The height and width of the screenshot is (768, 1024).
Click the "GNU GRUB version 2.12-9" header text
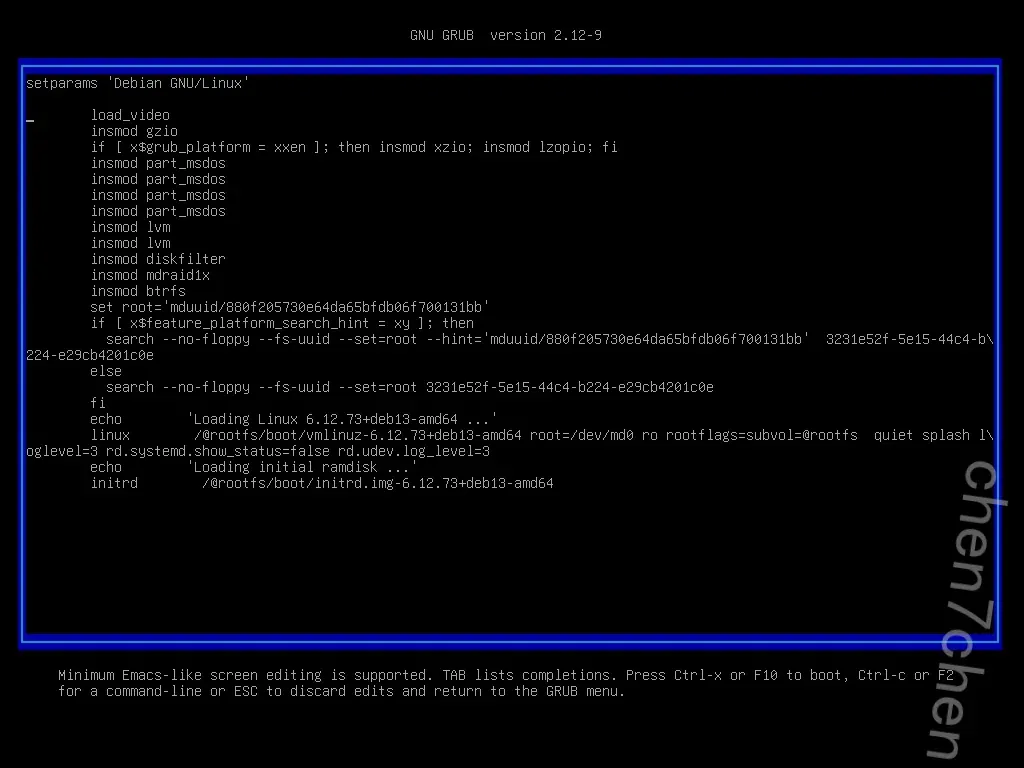click(505, 35)
